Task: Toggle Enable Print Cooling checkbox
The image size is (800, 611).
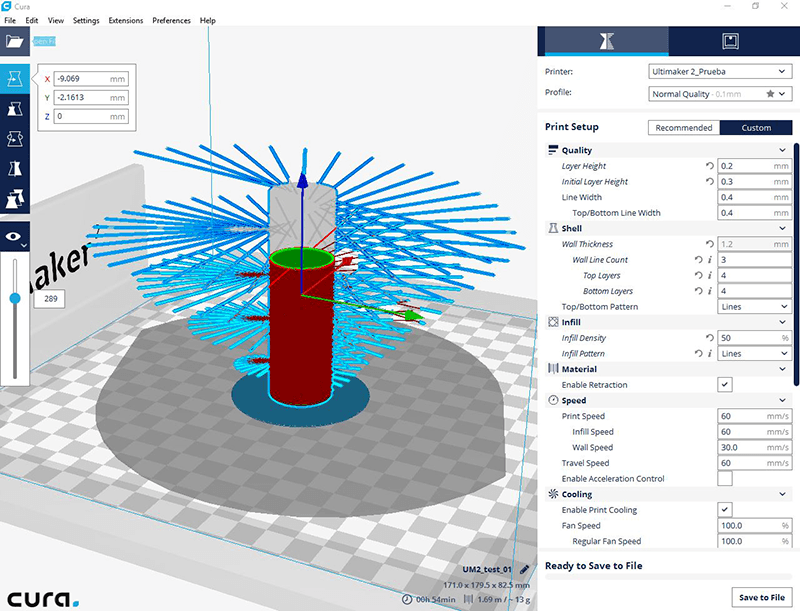Action: coord(724,510)
